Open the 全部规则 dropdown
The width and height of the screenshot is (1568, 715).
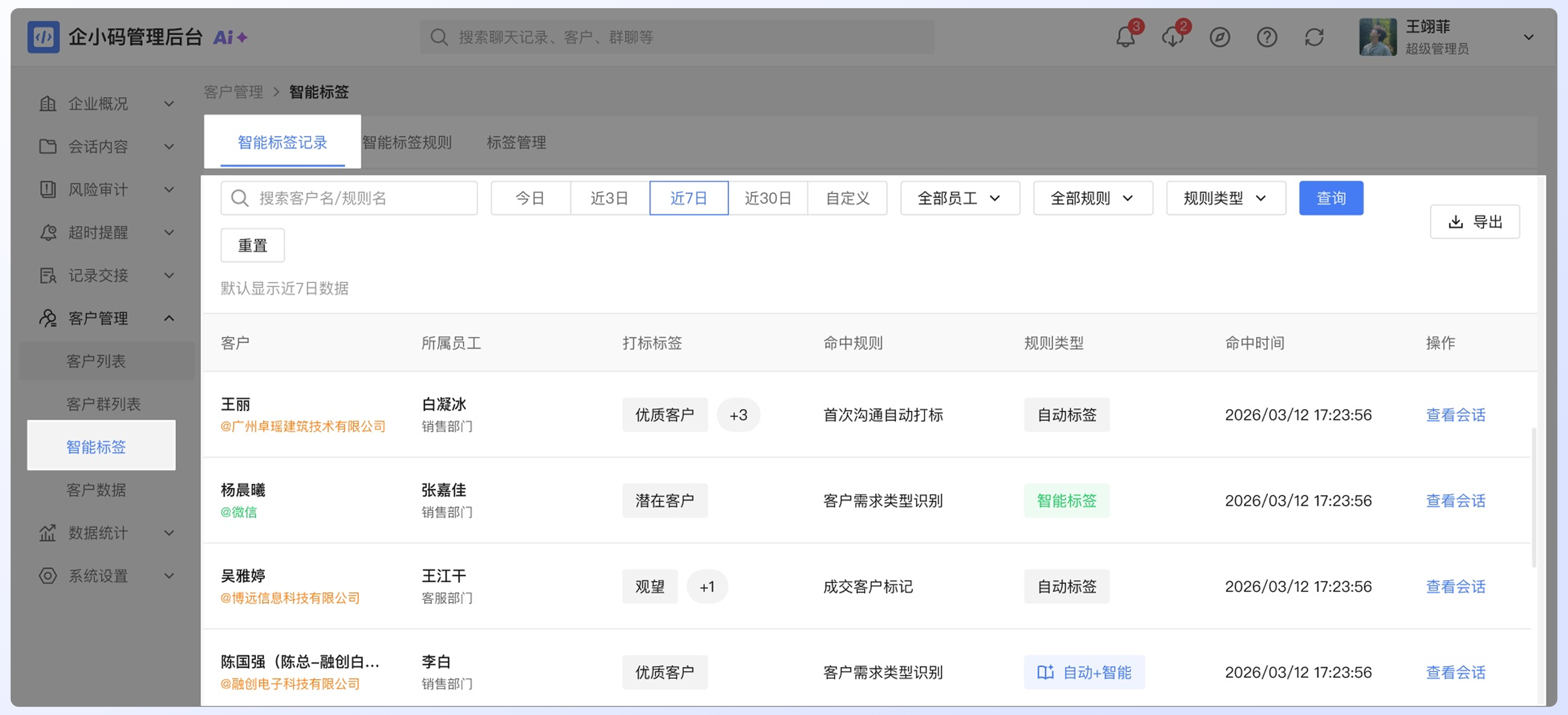1093,198
